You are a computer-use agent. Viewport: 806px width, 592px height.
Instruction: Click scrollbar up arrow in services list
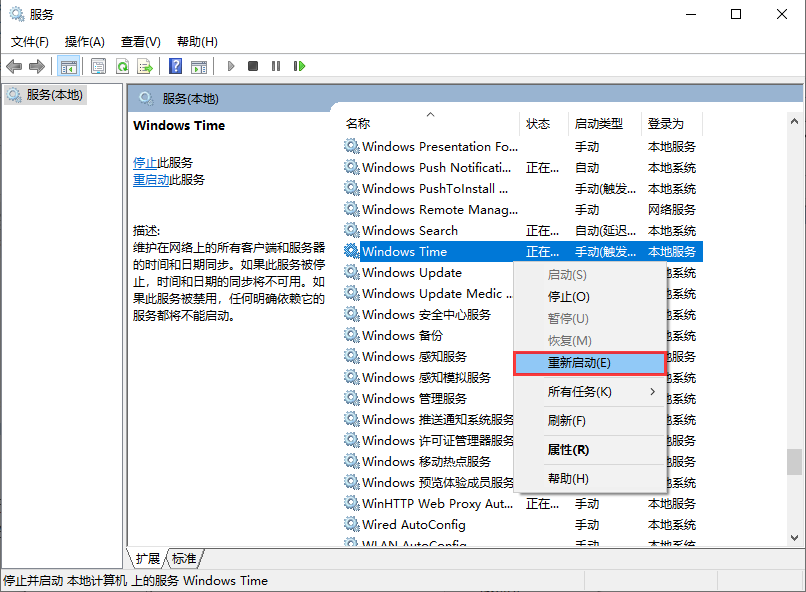click(x=794, y=121)
